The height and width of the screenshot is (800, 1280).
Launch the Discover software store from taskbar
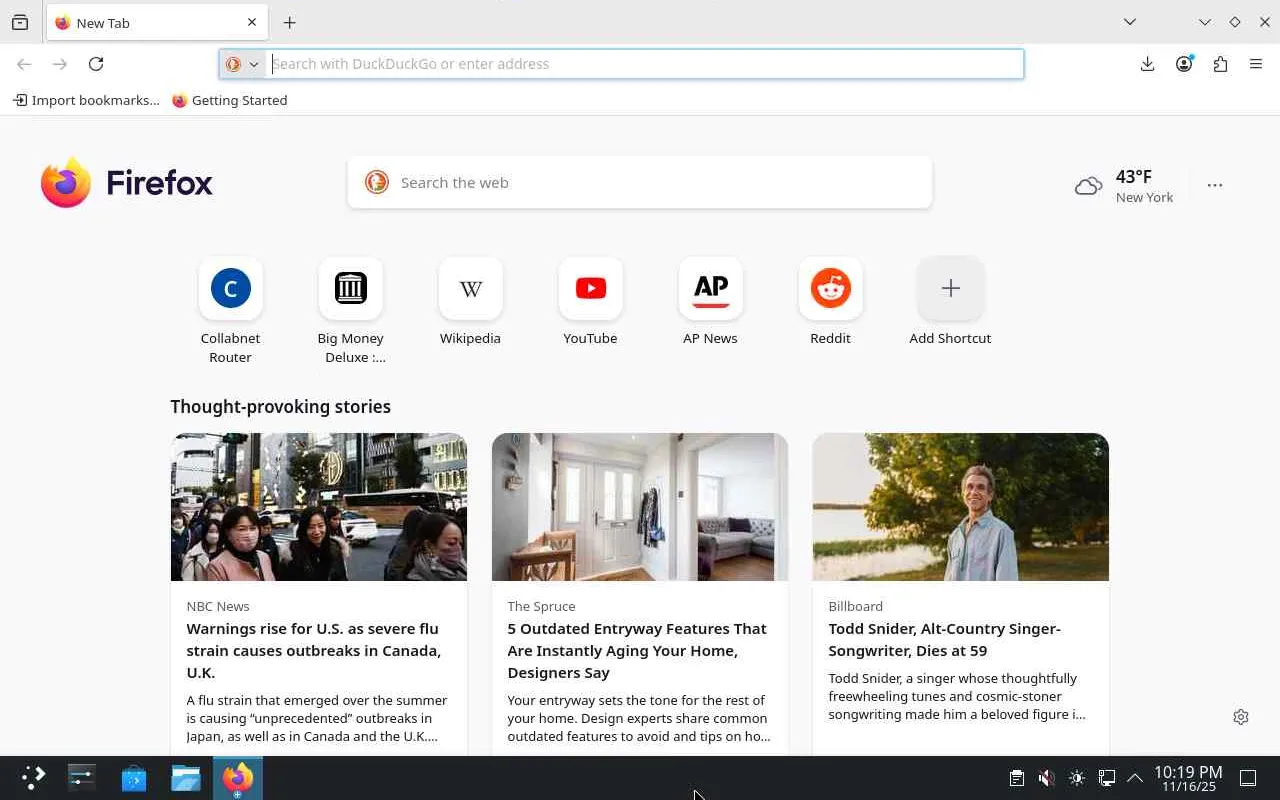pyautogui.click(x=134, y=778)
